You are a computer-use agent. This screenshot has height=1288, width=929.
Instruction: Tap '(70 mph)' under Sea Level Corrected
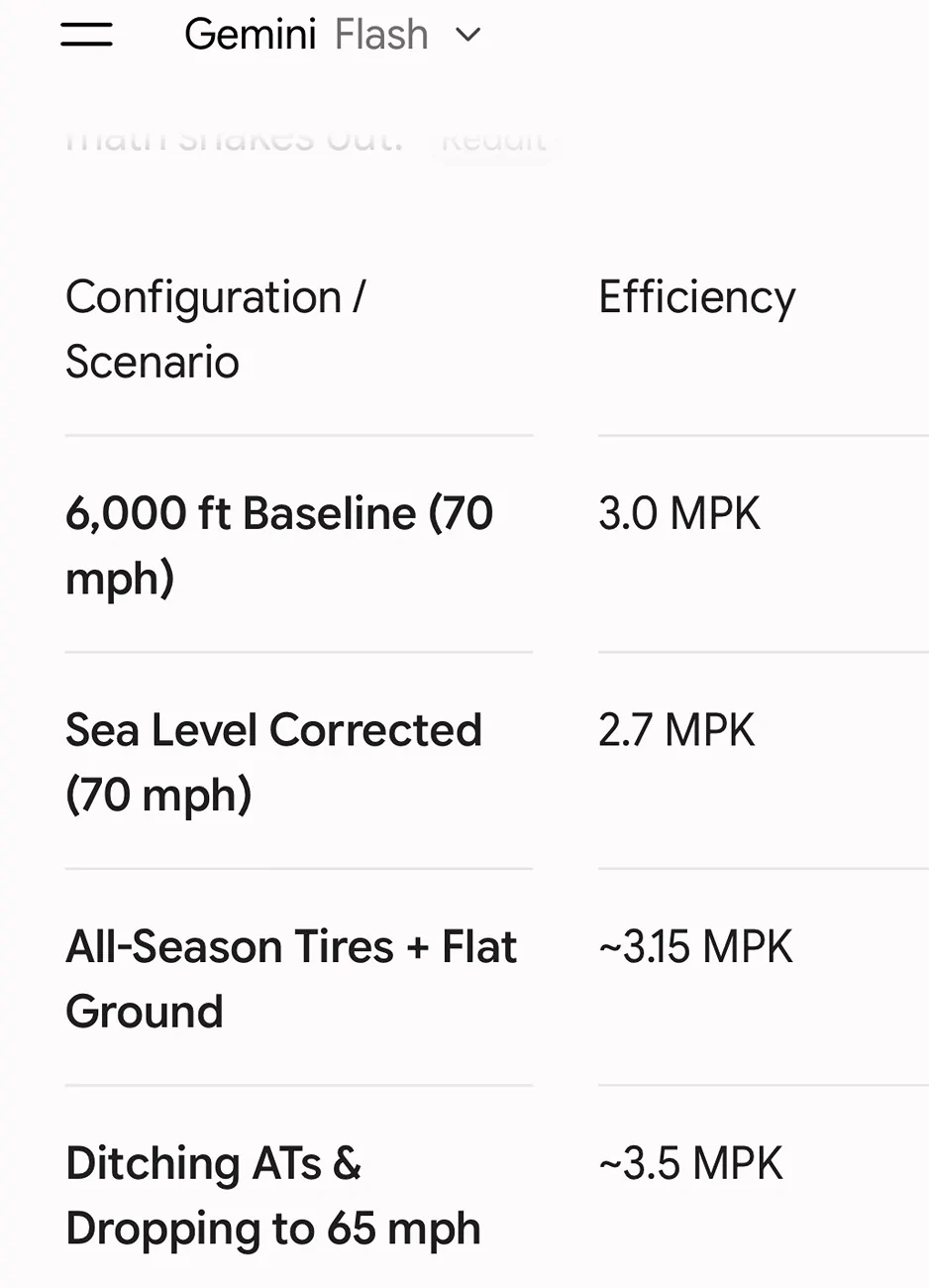pos(158,795)
